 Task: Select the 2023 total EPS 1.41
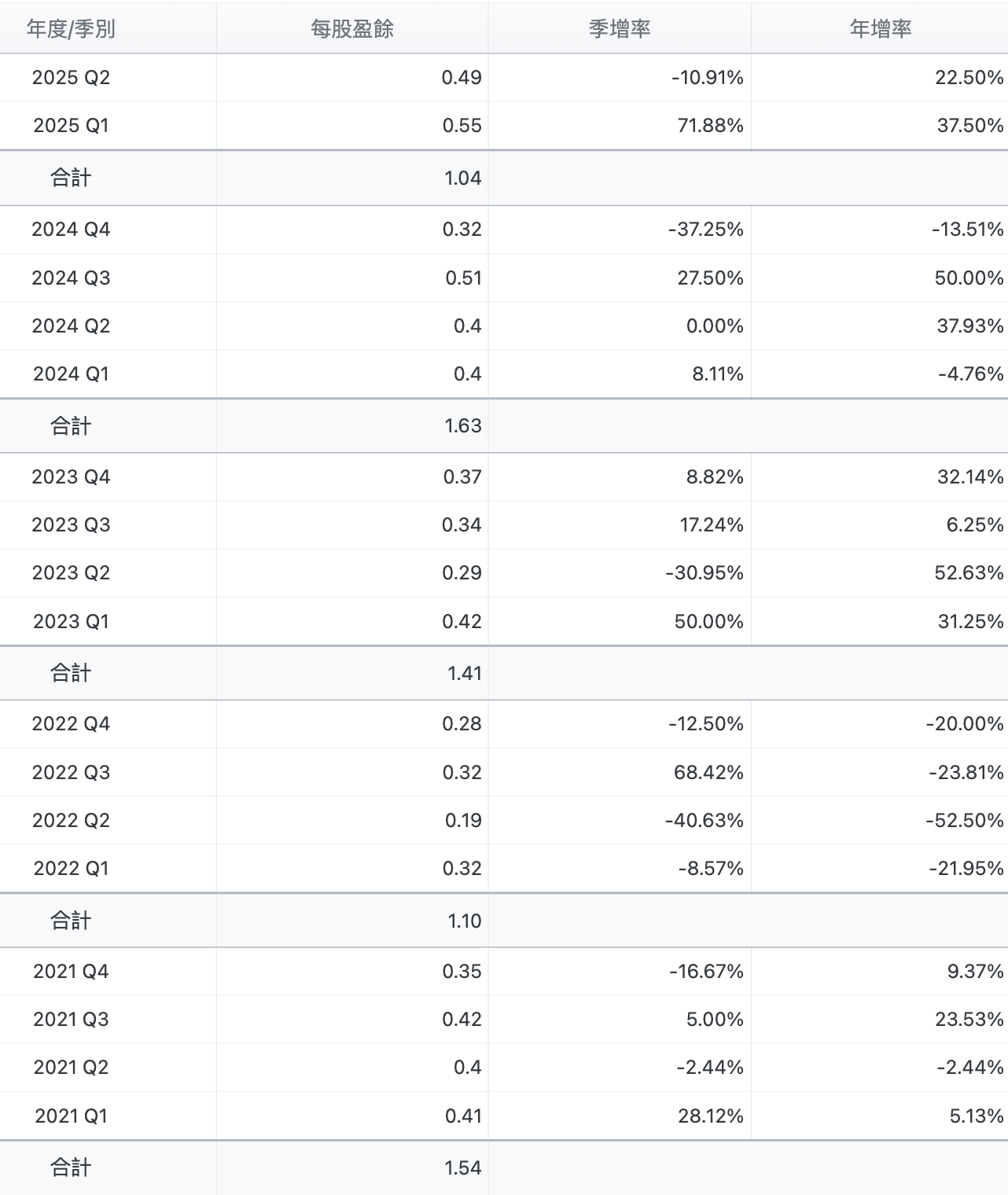pos(464,674)
